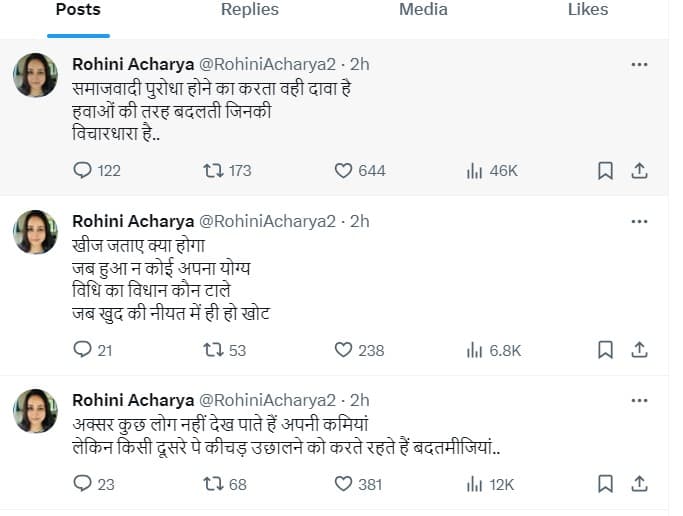Reply to the post with 21 replies
Image resolution: width=683 pixels, height=516 pixels.
pyautogui.click(x=83, y=350)
